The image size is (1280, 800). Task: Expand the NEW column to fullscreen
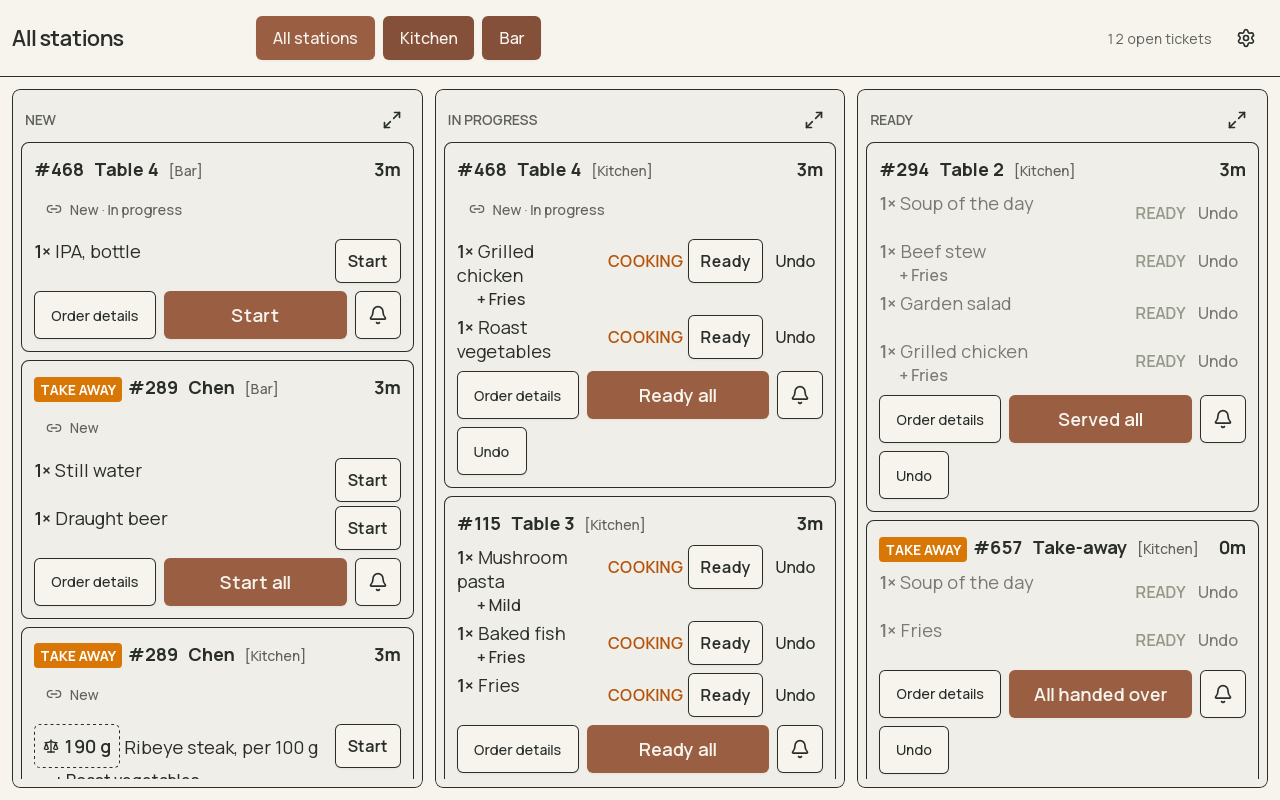(x=392, y=120)
